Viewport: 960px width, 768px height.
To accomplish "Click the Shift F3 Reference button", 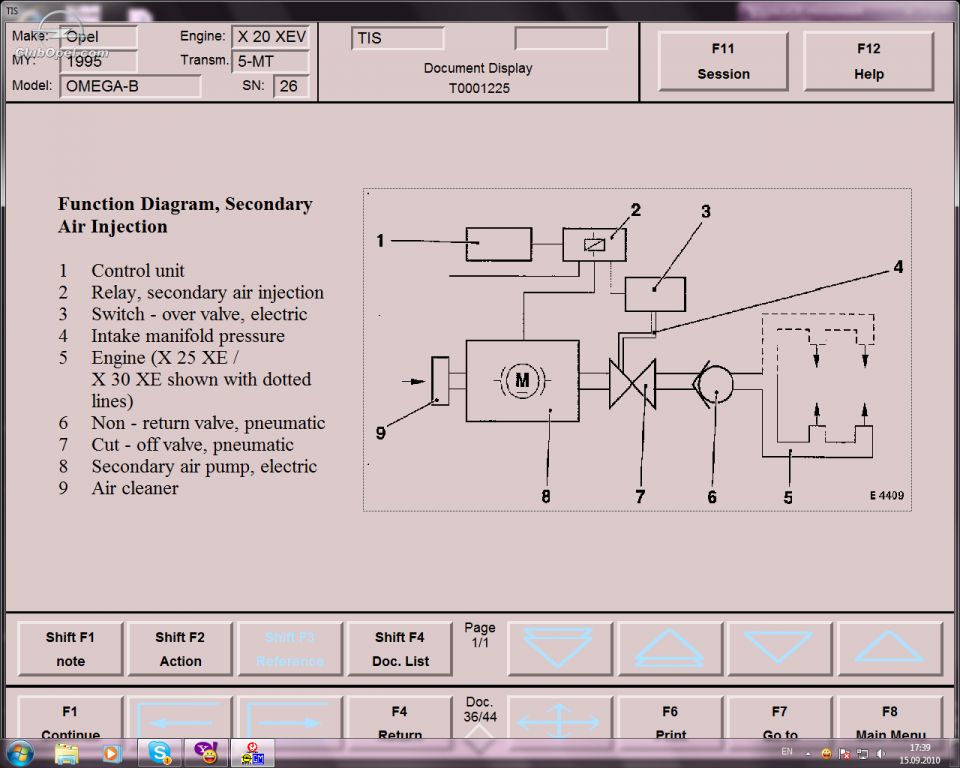I will point(290,649).
